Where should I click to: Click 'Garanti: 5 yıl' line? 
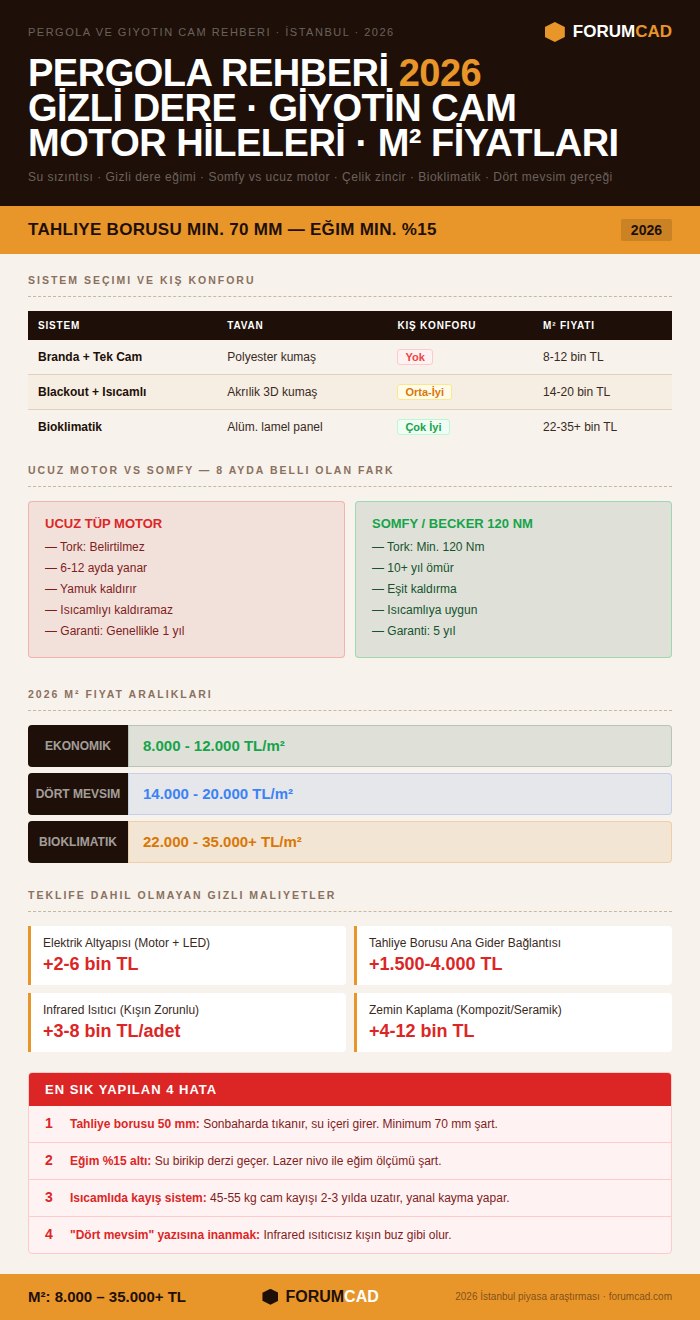pyautogui.click(x=414, y=631)
